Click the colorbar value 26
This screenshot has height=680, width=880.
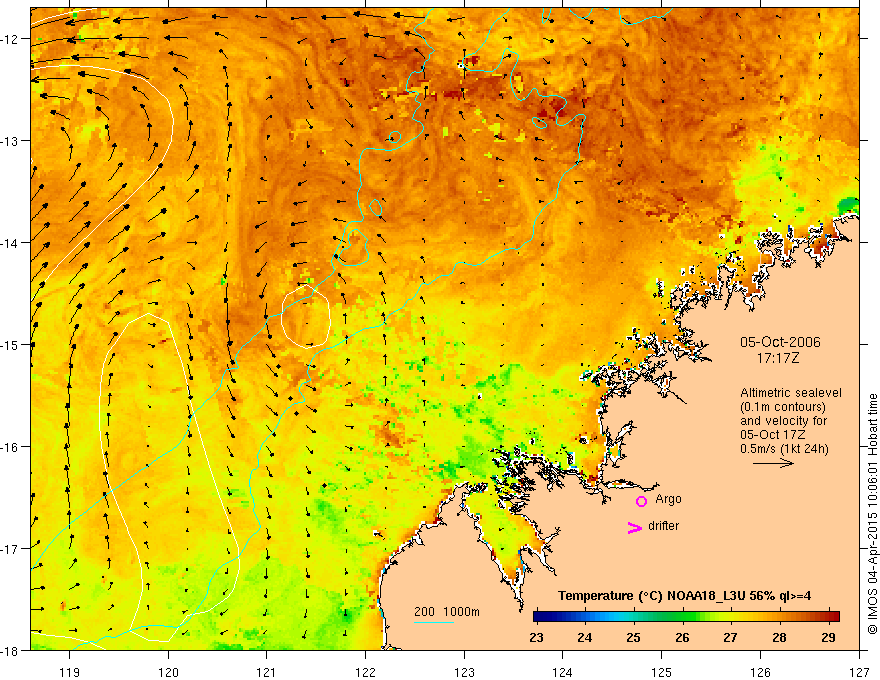(x=682, y=637)
